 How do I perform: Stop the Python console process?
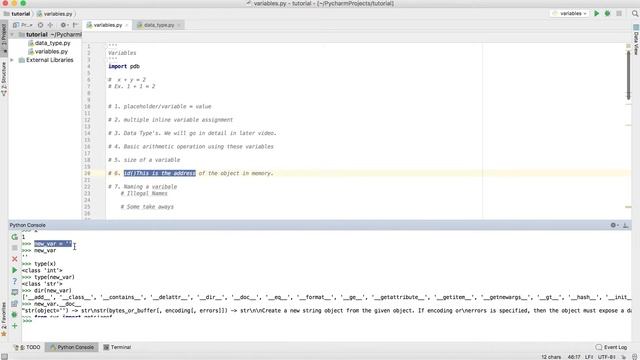tap(15, 248)
